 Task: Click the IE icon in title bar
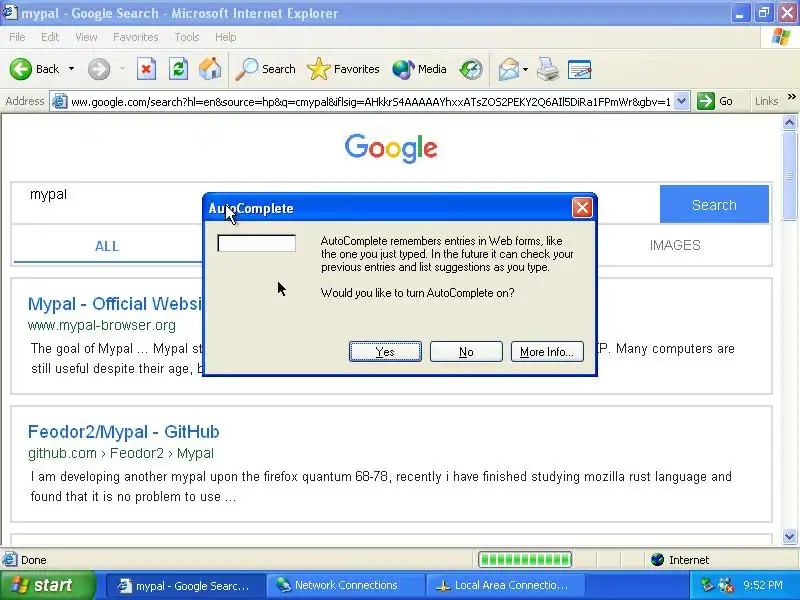(10, 13)
